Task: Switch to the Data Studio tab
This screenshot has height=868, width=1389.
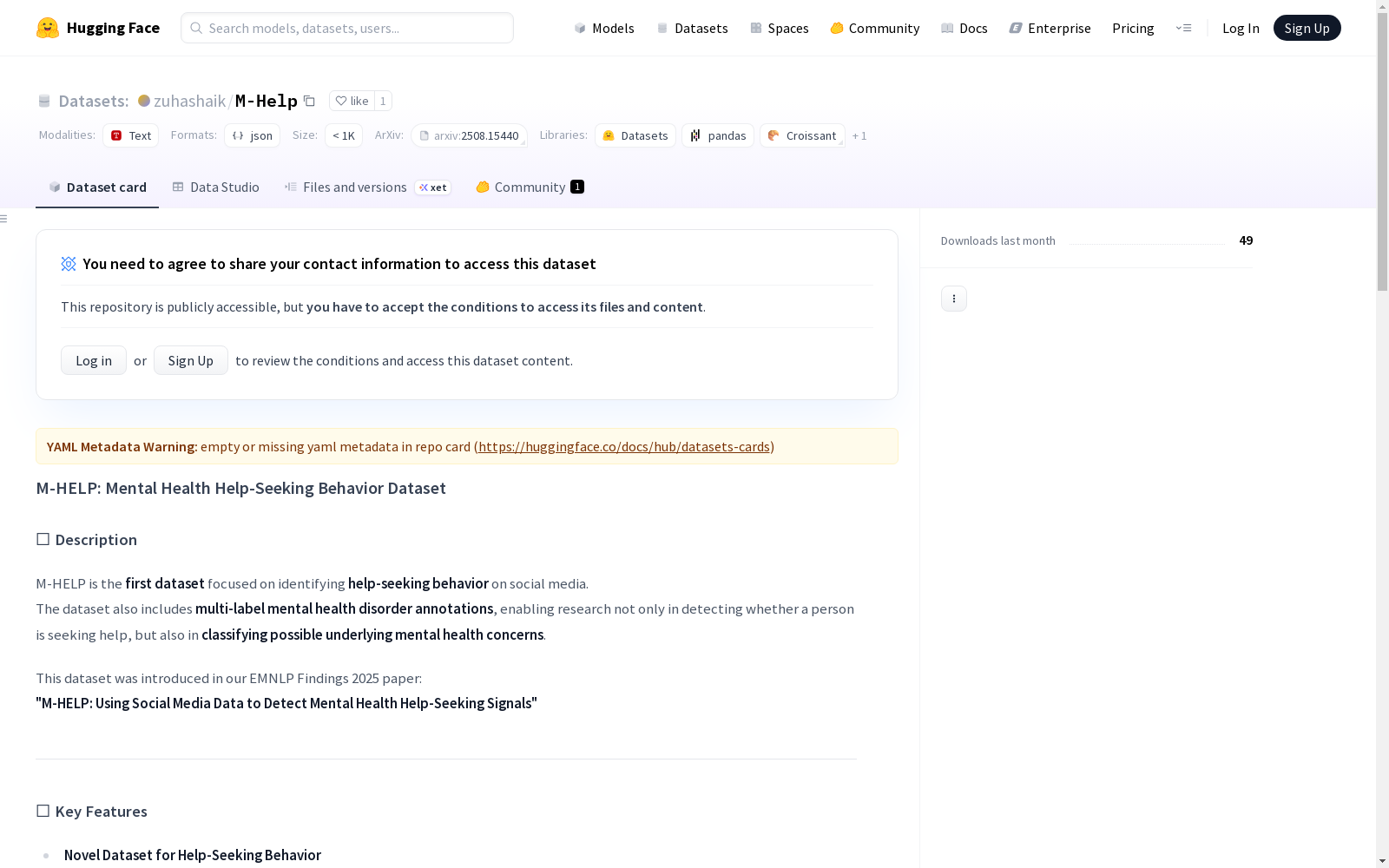Action: pos(215,187)
